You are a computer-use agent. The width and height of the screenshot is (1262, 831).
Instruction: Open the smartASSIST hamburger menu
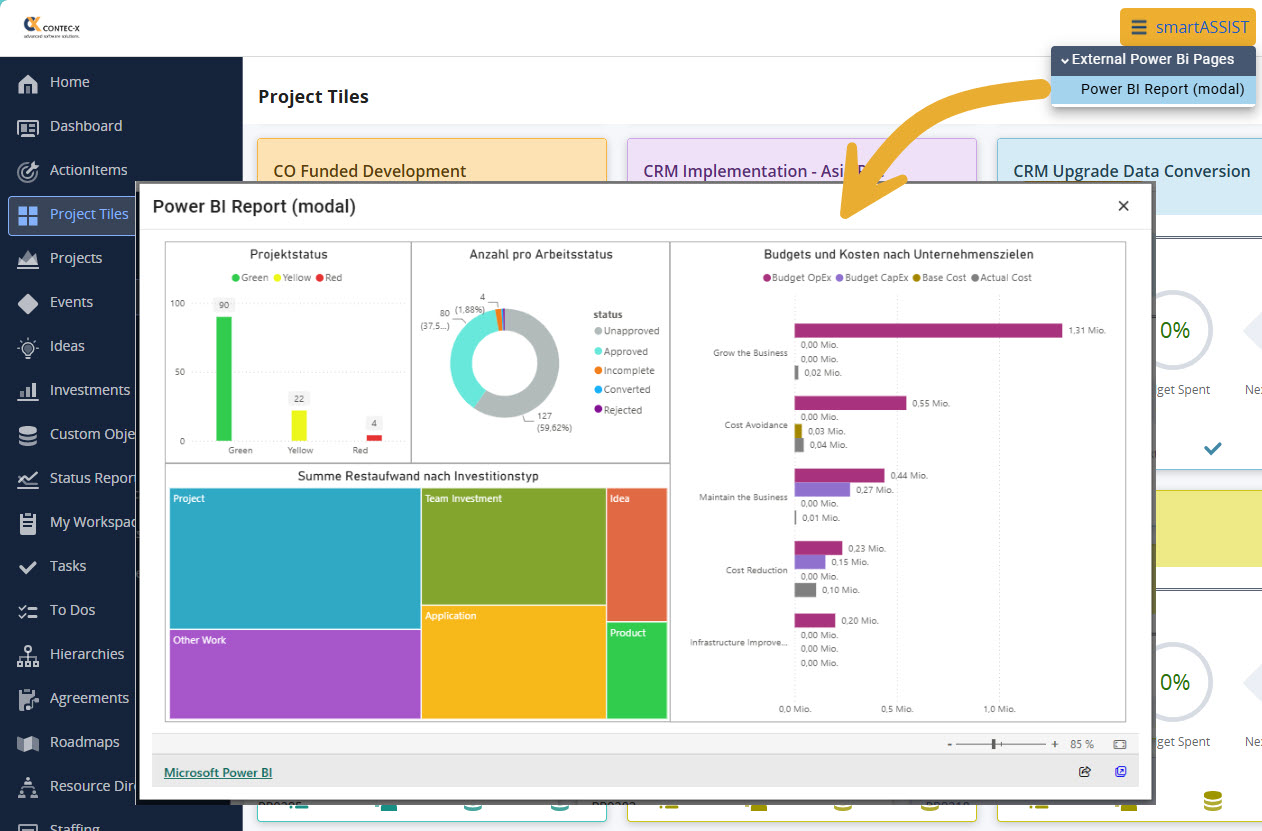[x=1139, y=27]
